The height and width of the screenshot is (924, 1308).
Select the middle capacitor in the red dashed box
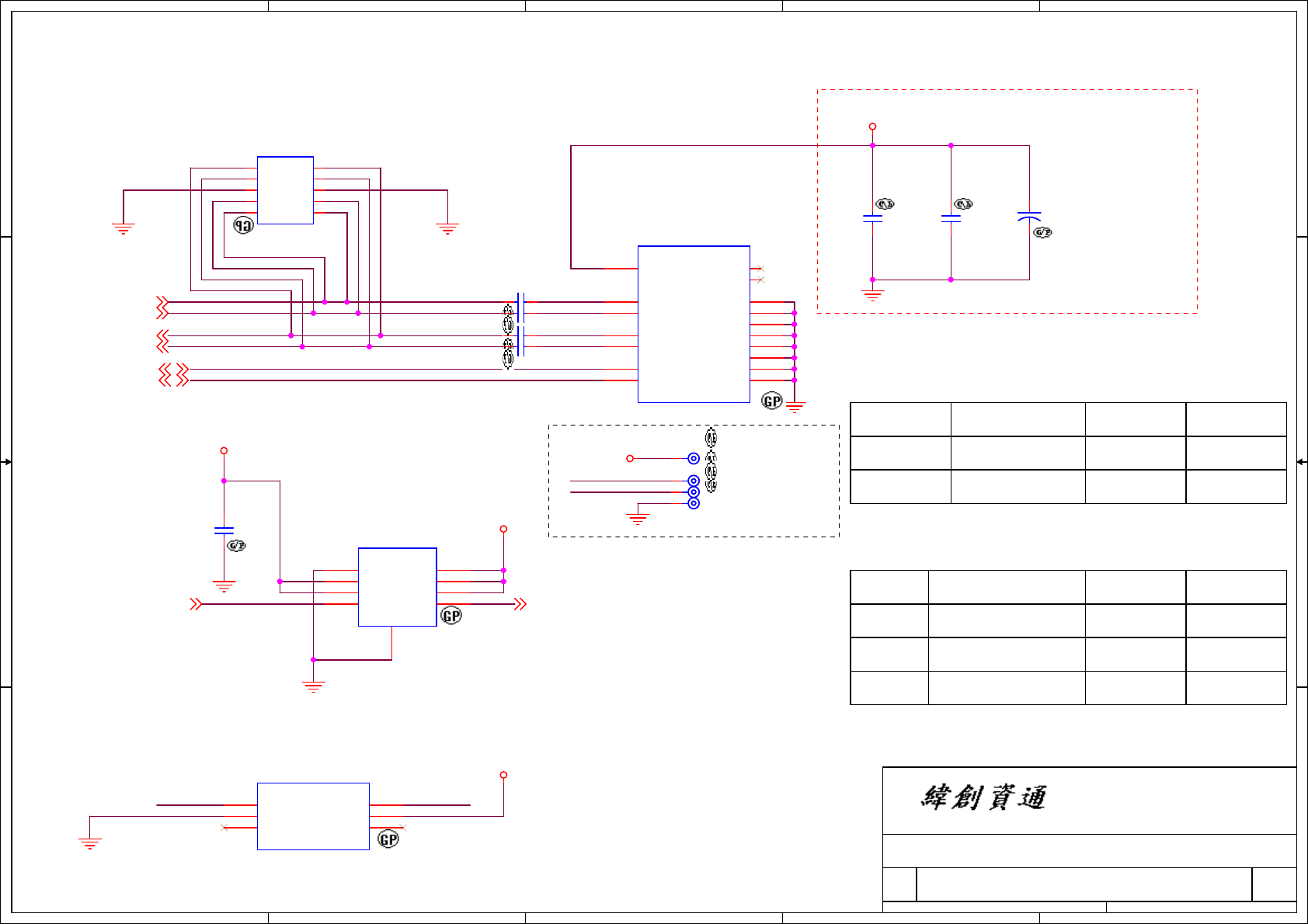tap(951, 218)
